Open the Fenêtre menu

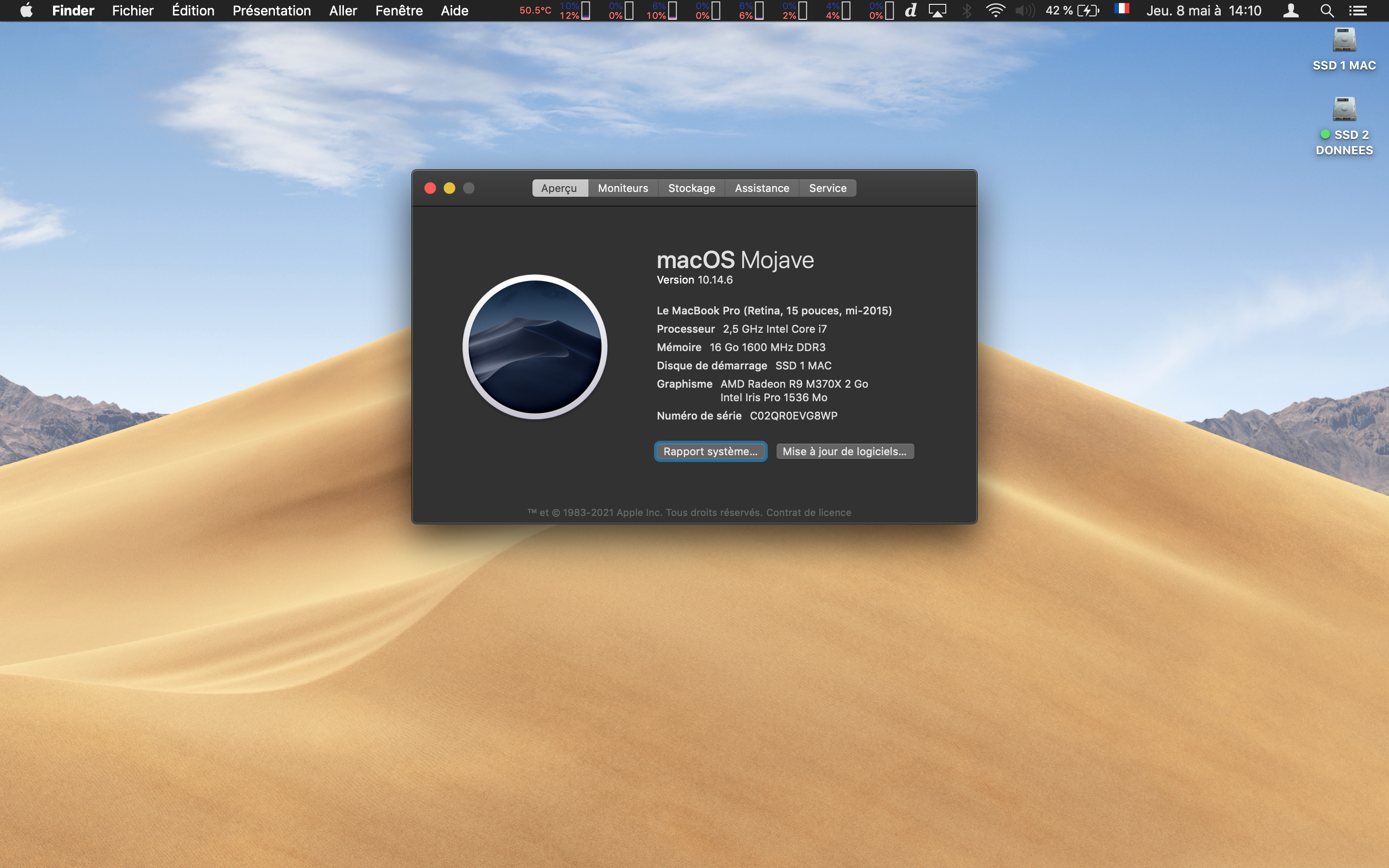tap(399, 10)
